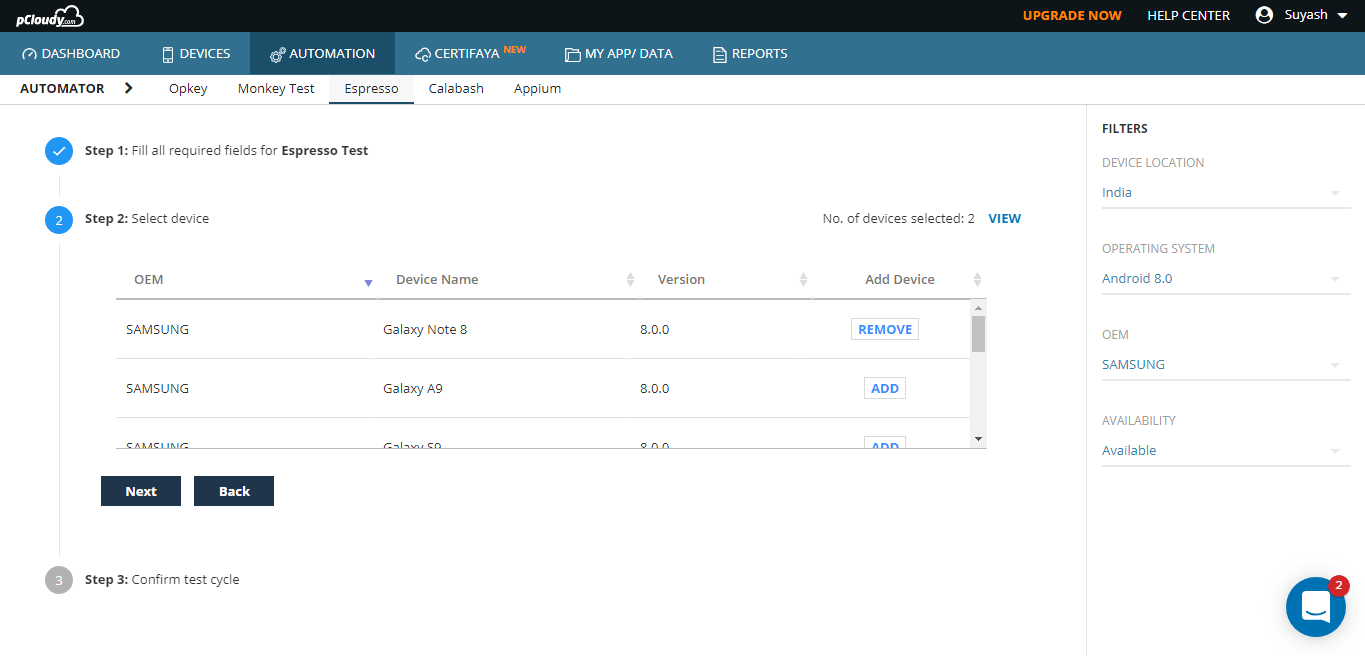
Task: Open MY APP/ DATA menu
Action: point(618,54)
